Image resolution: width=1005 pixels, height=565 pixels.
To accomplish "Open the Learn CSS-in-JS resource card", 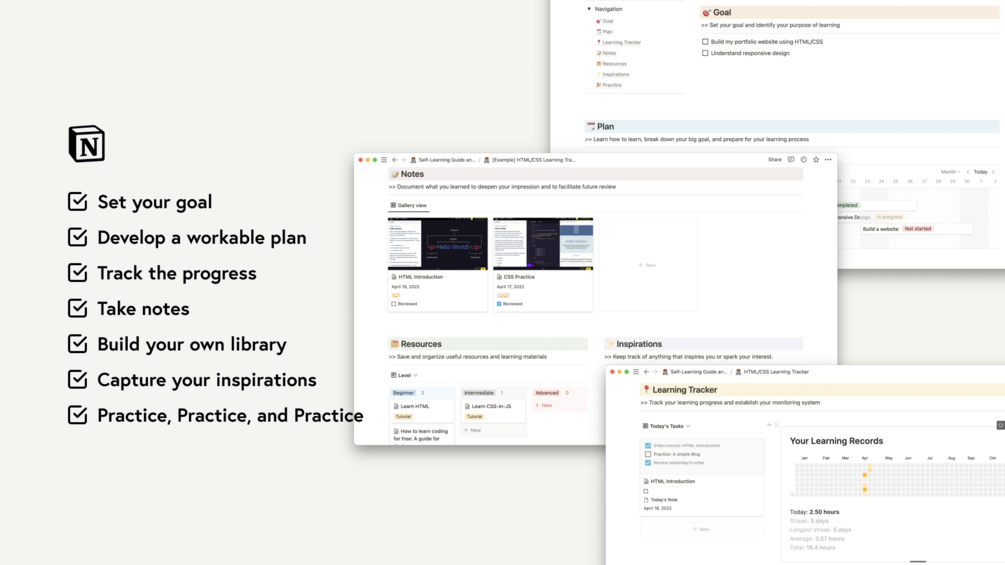I will (x=492, y=411).
